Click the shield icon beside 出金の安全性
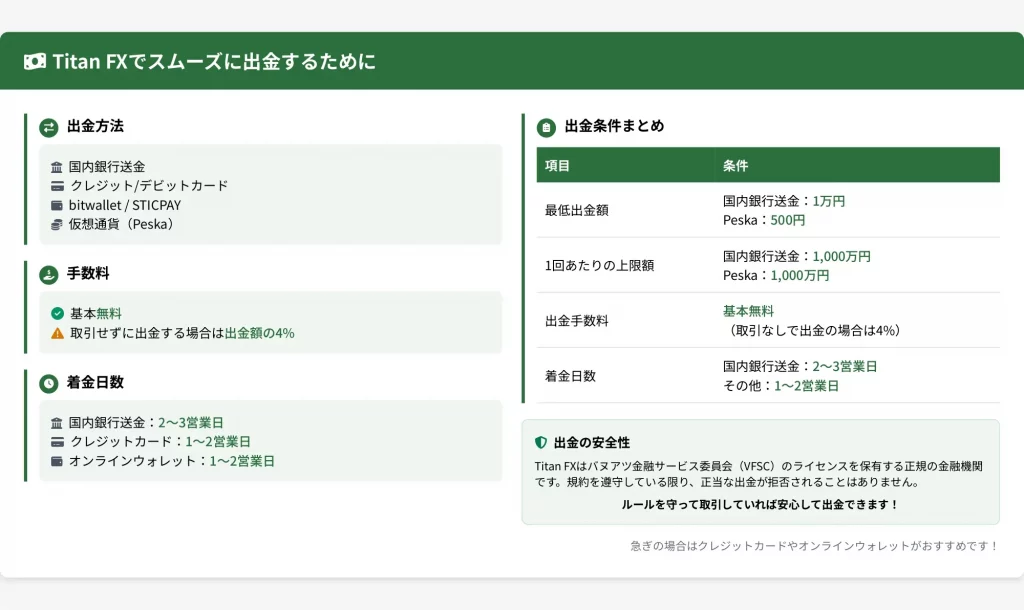 [x=541, y=442]
